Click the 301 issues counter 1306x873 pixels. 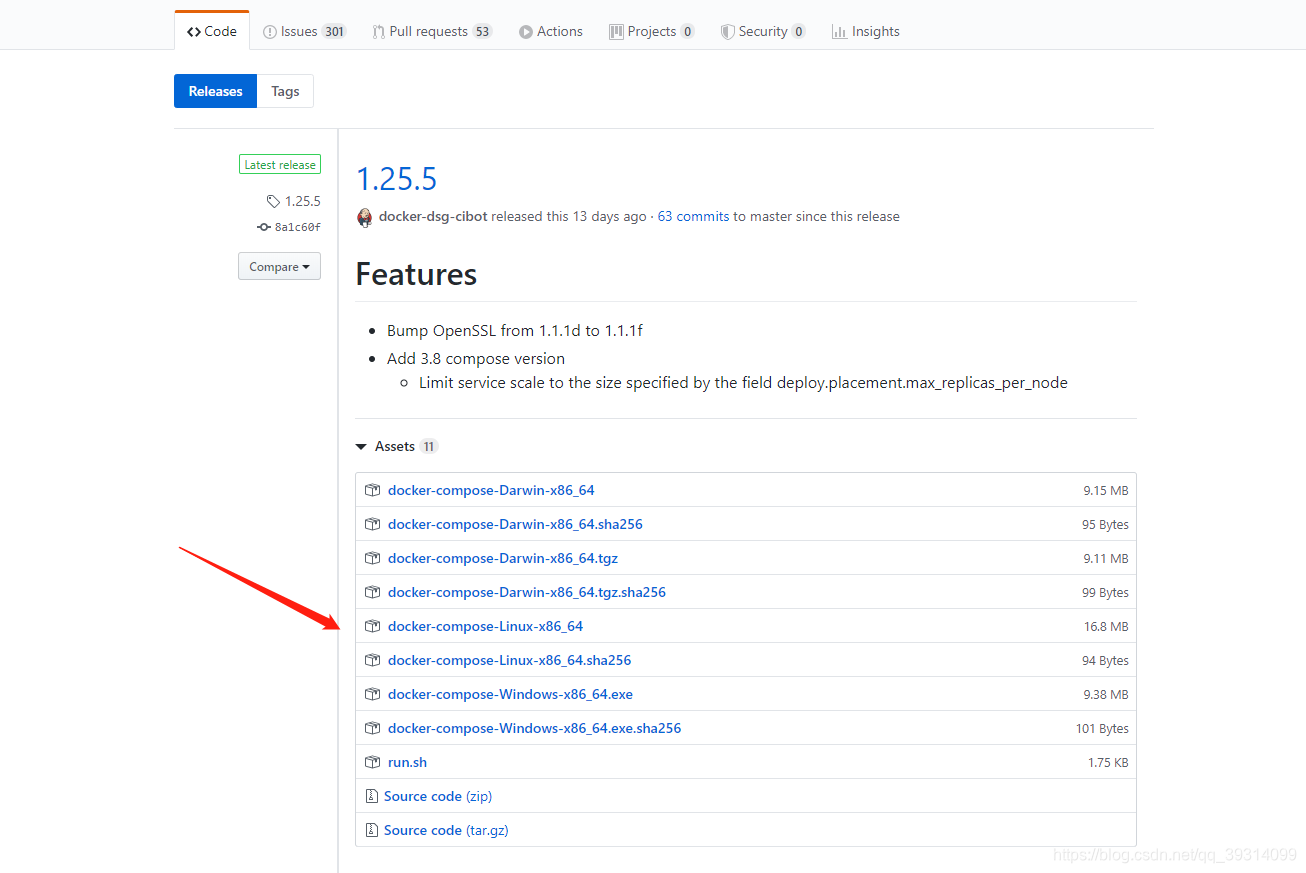(334, 31)
